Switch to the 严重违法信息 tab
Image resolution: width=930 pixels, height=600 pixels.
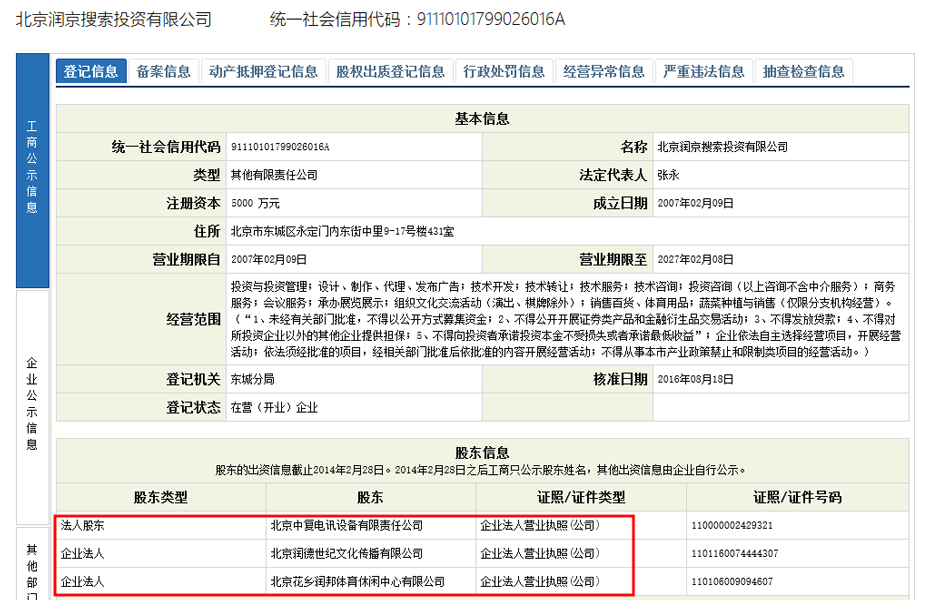704,71
